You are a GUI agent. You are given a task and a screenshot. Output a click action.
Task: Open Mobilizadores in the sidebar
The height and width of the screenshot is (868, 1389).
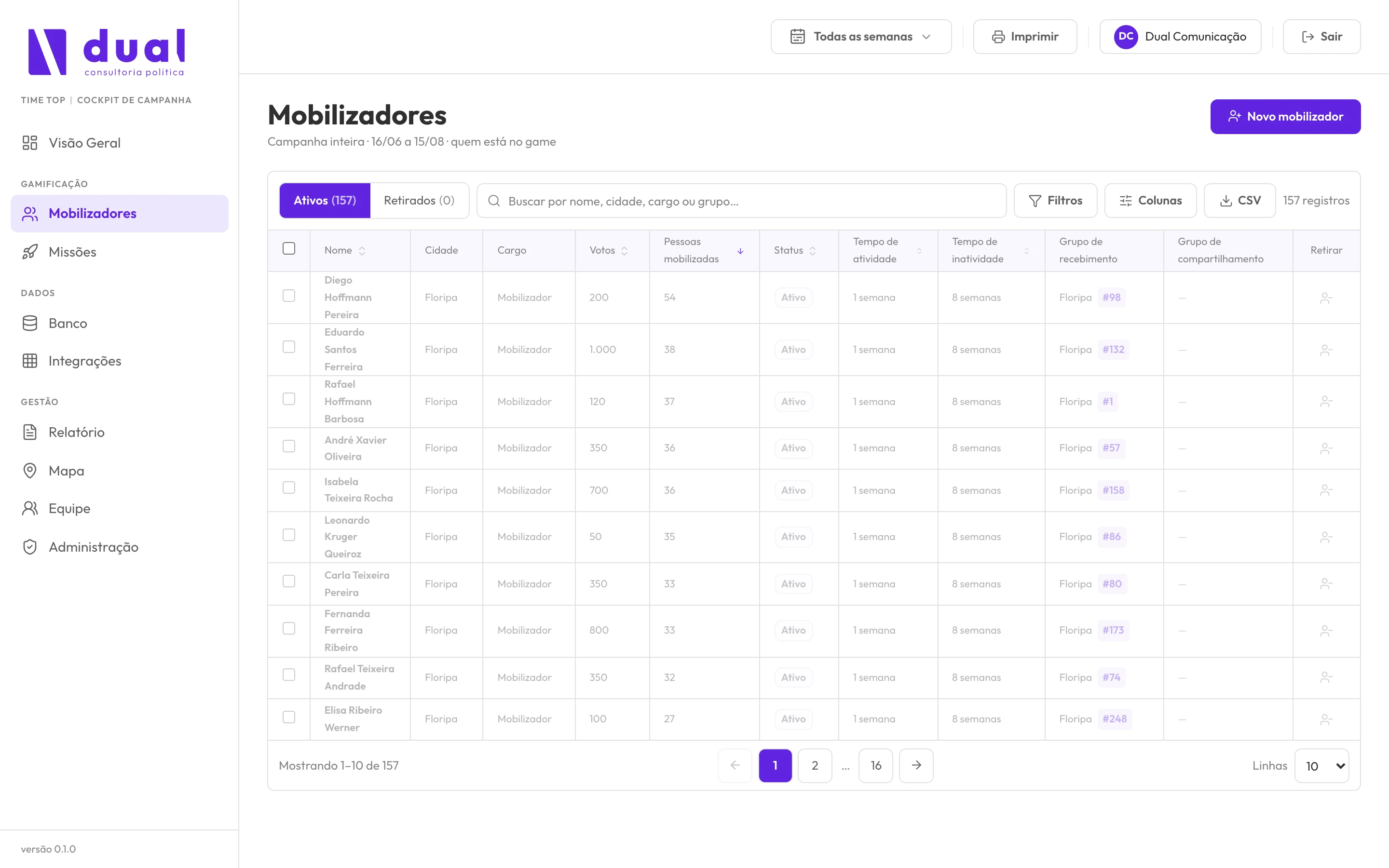coord(120,214)
